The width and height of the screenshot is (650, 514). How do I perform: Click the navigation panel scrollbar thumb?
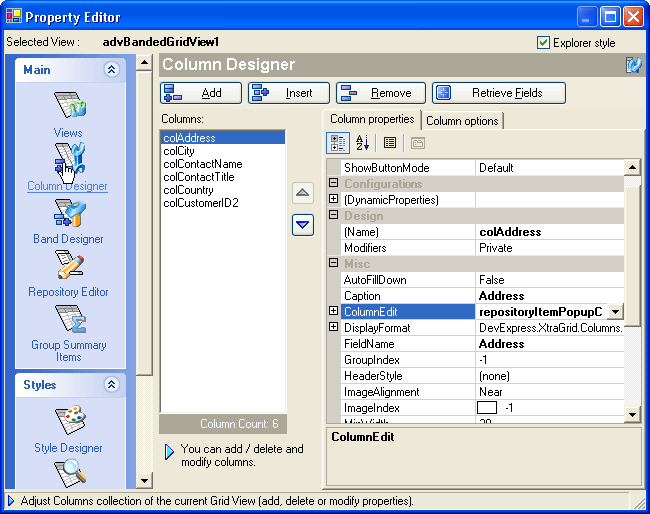(x=144, y=223)
